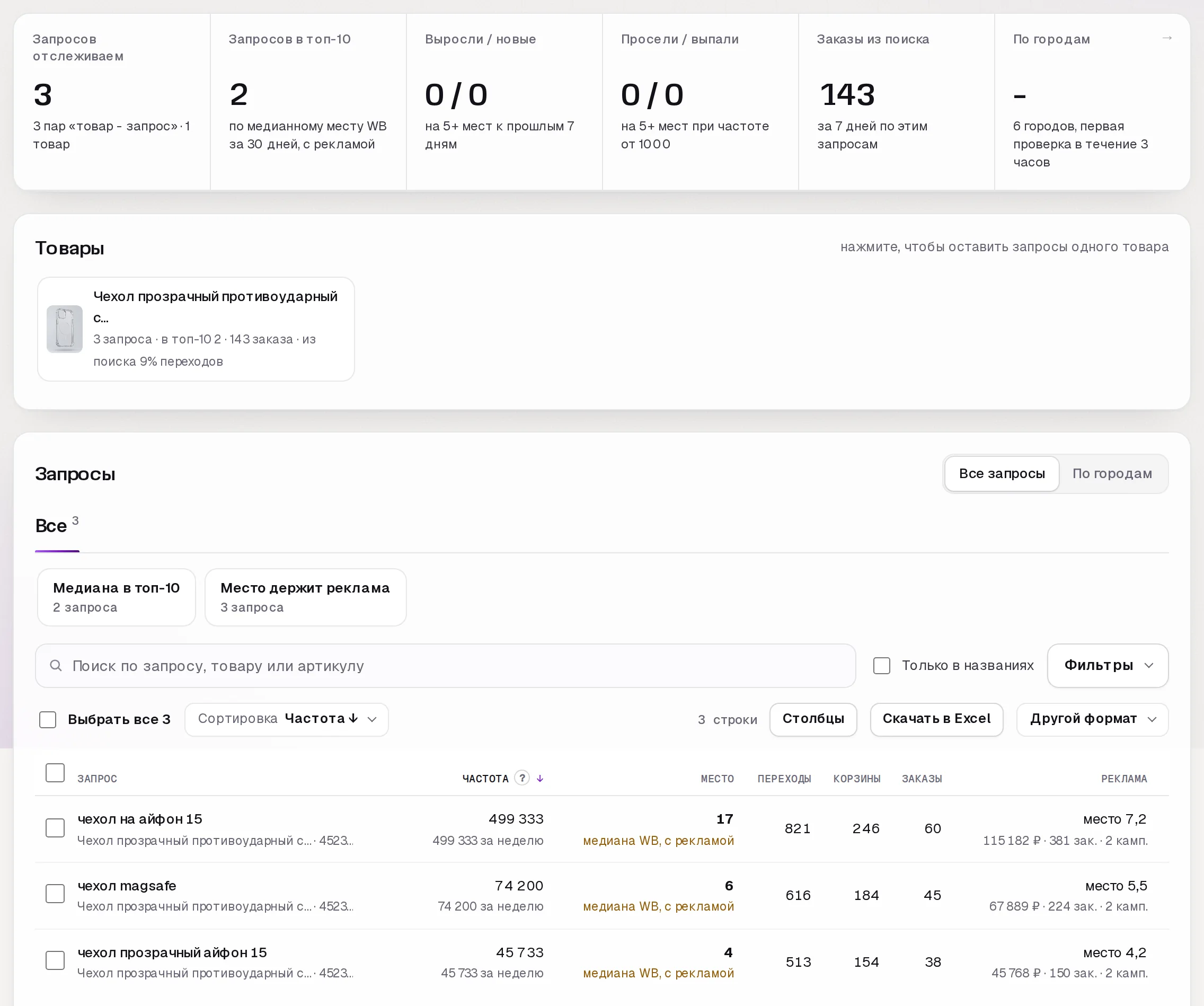Filter by Медиана в топ-10 chip
Screen dimensions: 1204x1006
(117, 597)
